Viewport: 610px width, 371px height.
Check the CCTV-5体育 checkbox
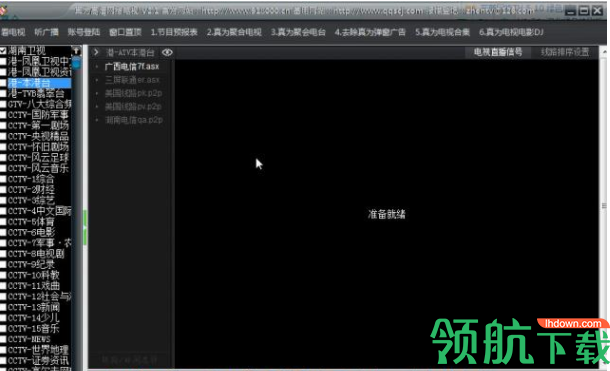(3, 222)
